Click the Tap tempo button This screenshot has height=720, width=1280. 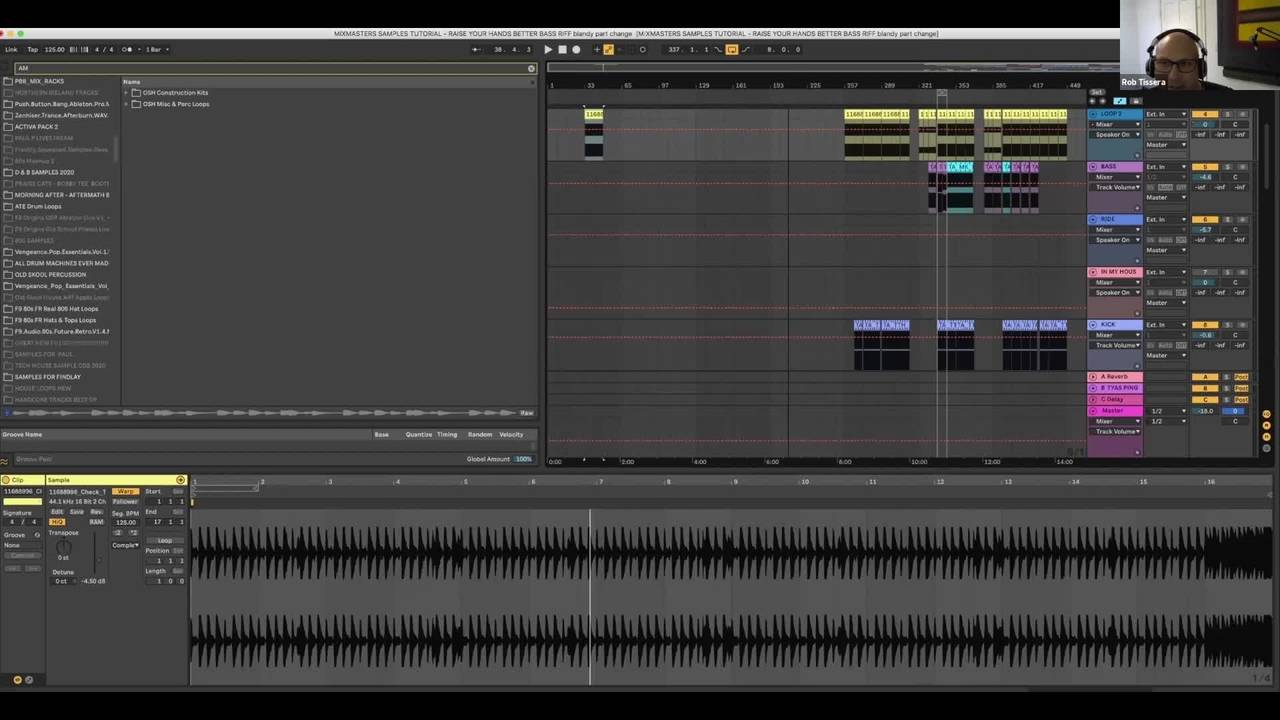pyautogui.click(x=32, y=49)
